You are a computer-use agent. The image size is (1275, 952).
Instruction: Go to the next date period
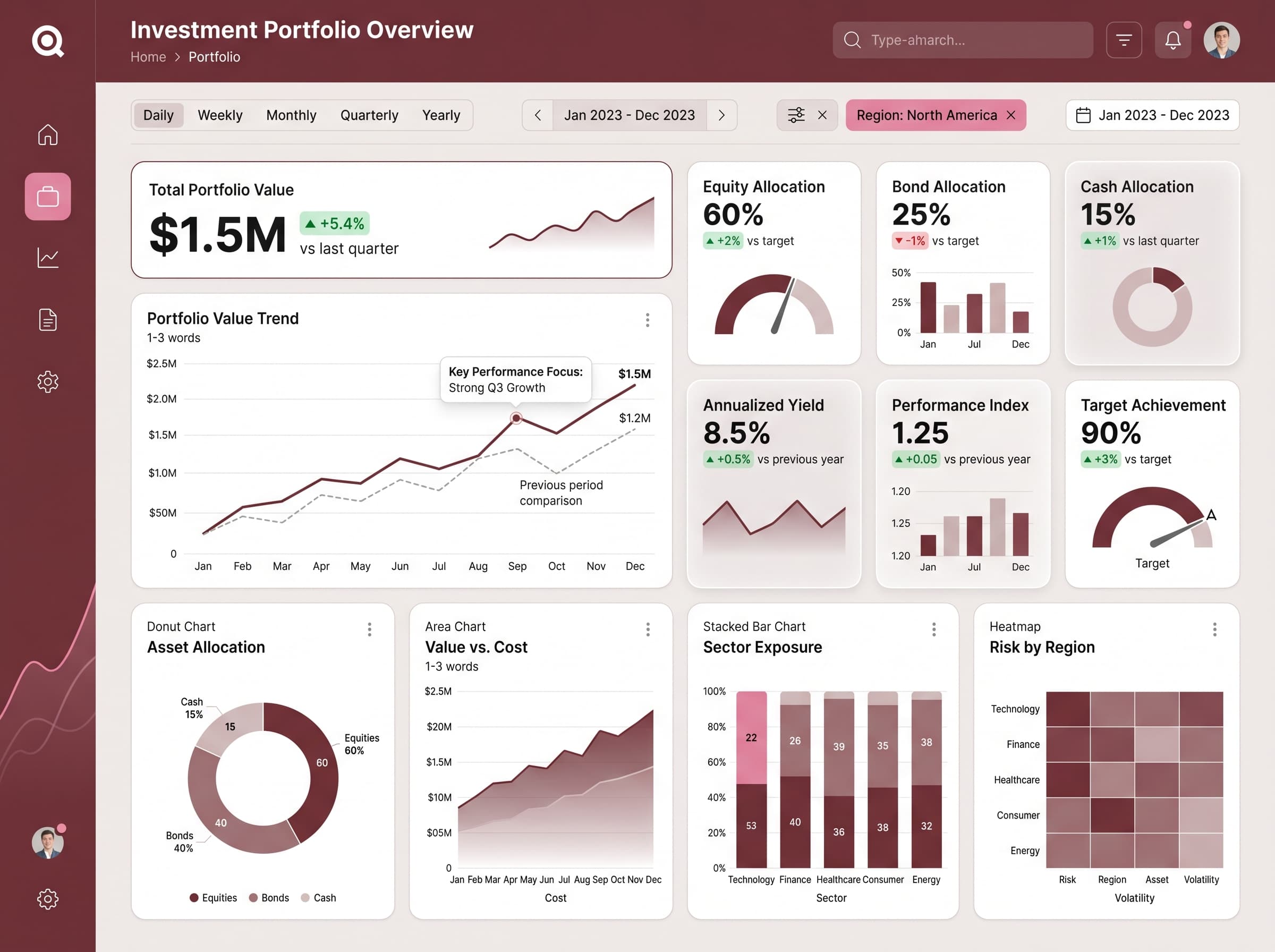722,115
